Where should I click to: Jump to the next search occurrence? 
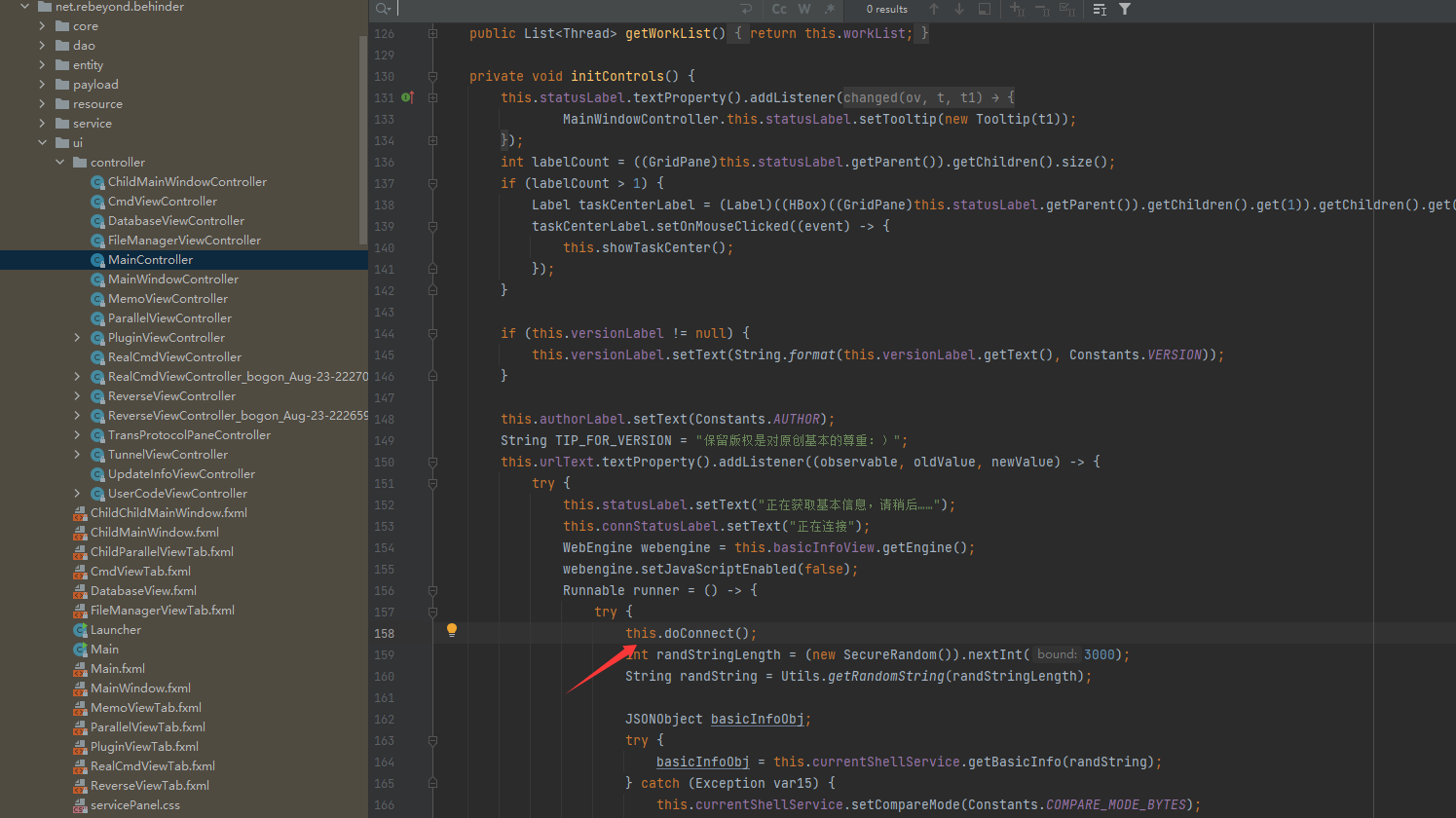(x=959, y=9)
